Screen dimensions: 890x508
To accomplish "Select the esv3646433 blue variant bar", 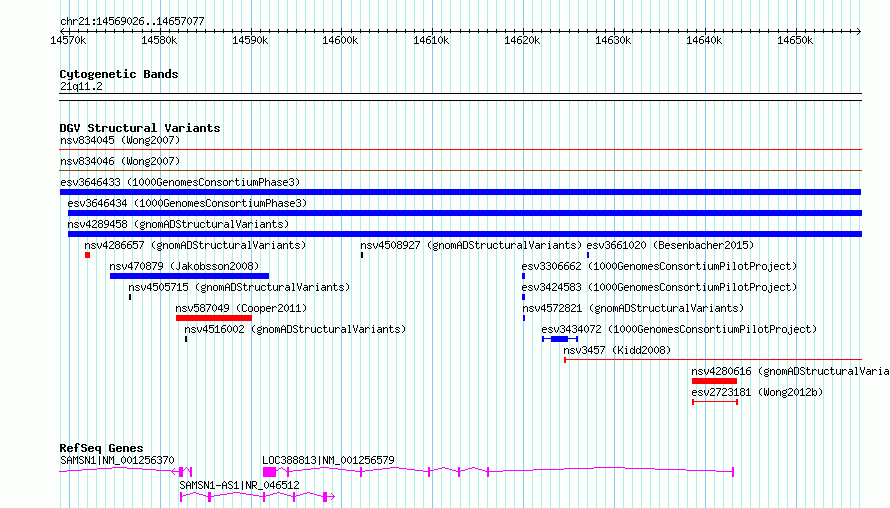I will tap(460, 192).
